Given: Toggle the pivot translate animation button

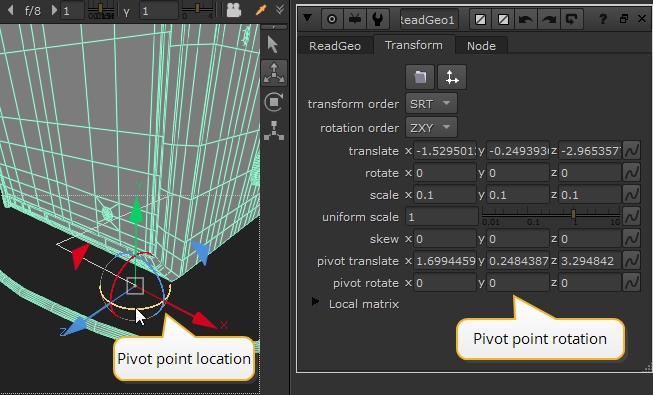Looking at the screenshot, I should tap(631, 261).
